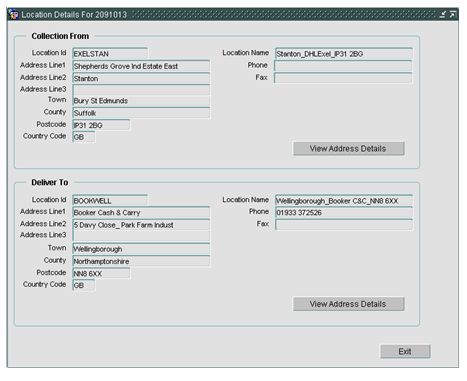Click the 5 Davy Close_ Park Farm Indust field
The width and height of the screenshot is (467, 381).
(141, 225)
